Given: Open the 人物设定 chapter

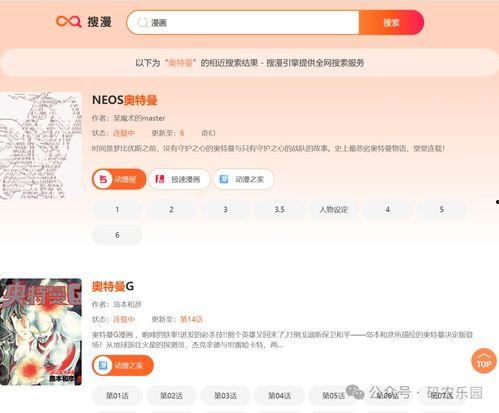Looking at the screenshot, I should coord(333,209).
